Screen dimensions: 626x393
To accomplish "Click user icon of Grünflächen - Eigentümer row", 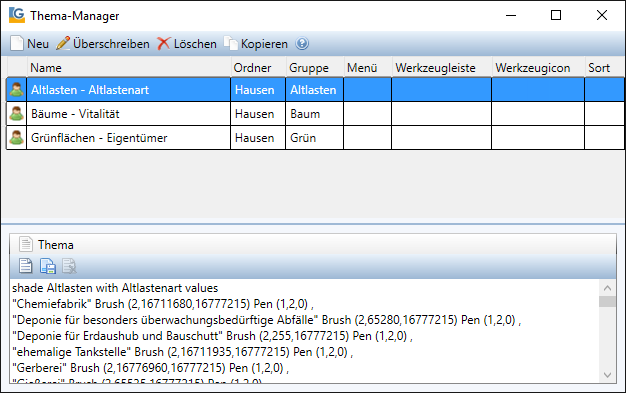I will point(17,138).
